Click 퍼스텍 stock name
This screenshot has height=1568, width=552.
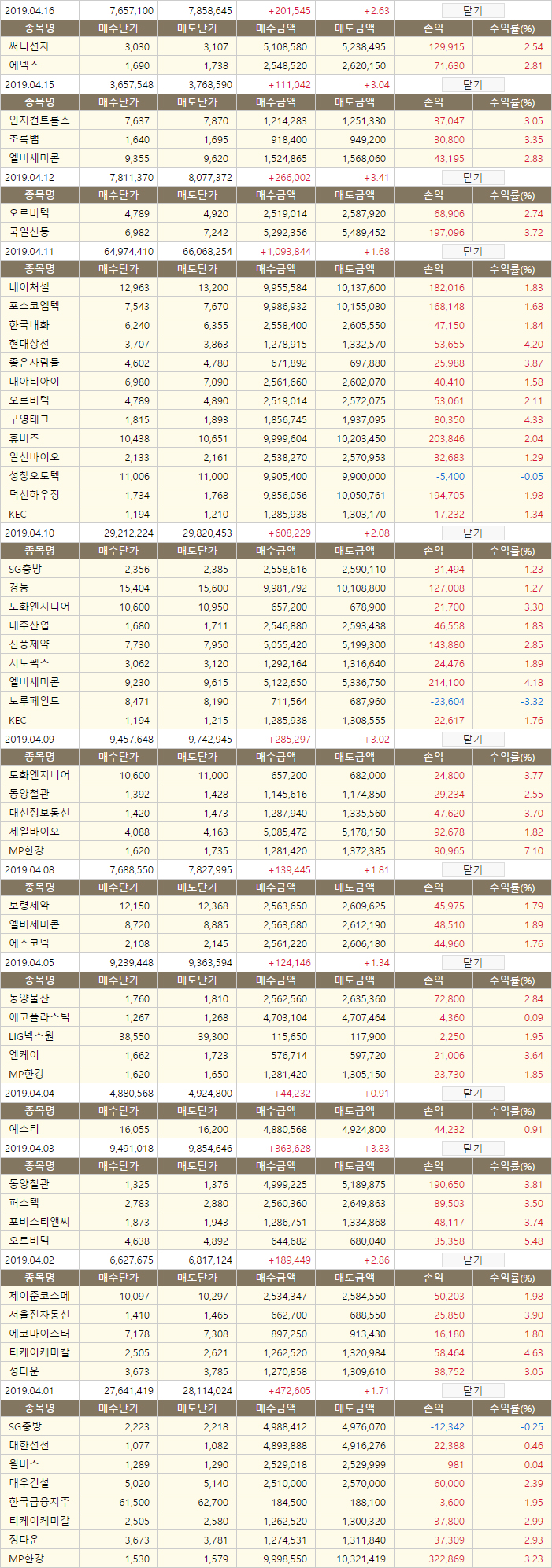24,1204
